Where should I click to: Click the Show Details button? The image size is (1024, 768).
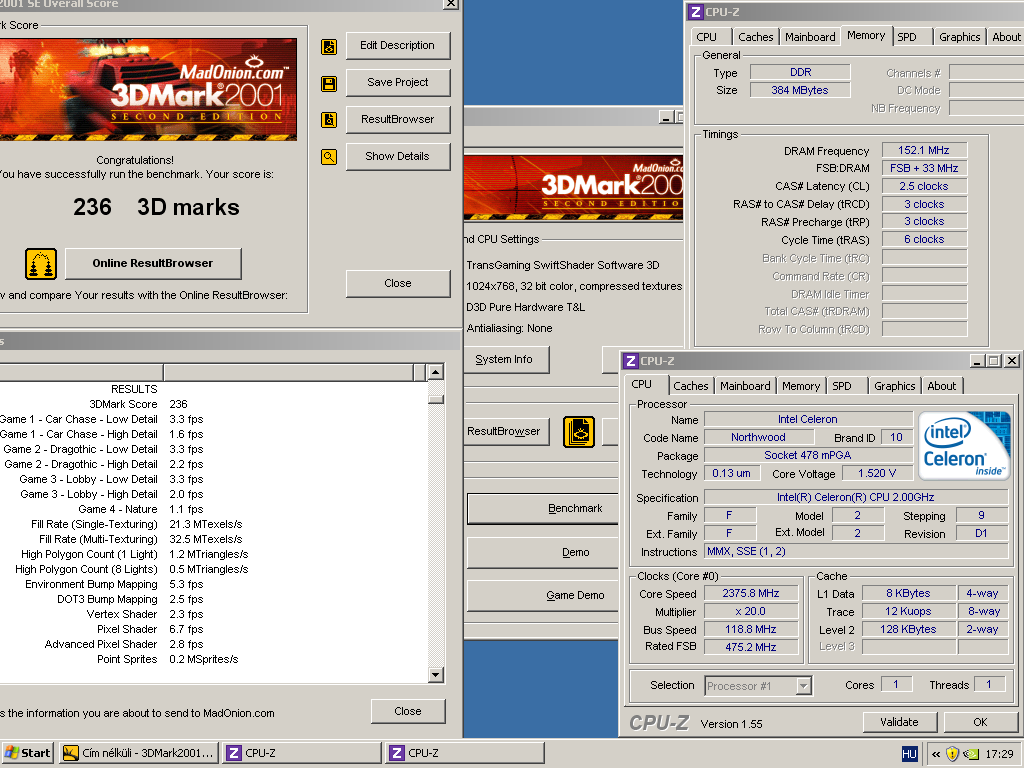point(398,157)
